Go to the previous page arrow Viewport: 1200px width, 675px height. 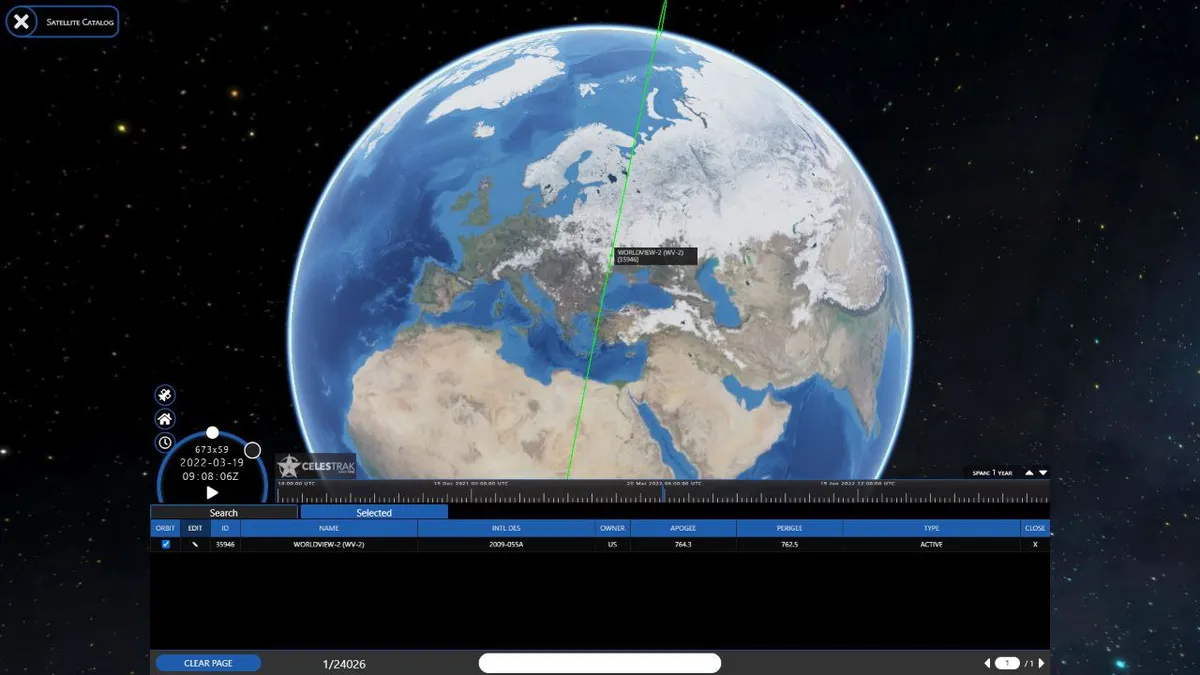tap(987, 663)
